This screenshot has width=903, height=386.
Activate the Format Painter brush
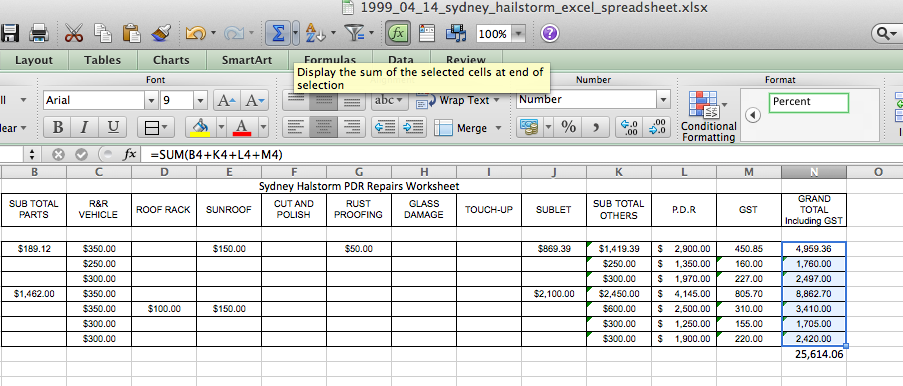click(161, 33)
